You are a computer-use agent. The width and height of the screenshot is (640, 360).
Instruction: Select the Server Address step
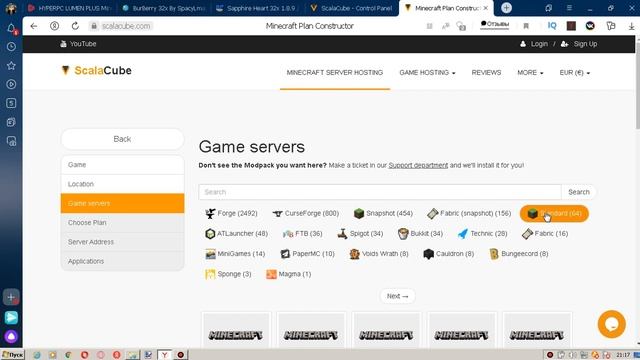coord(122,242)
